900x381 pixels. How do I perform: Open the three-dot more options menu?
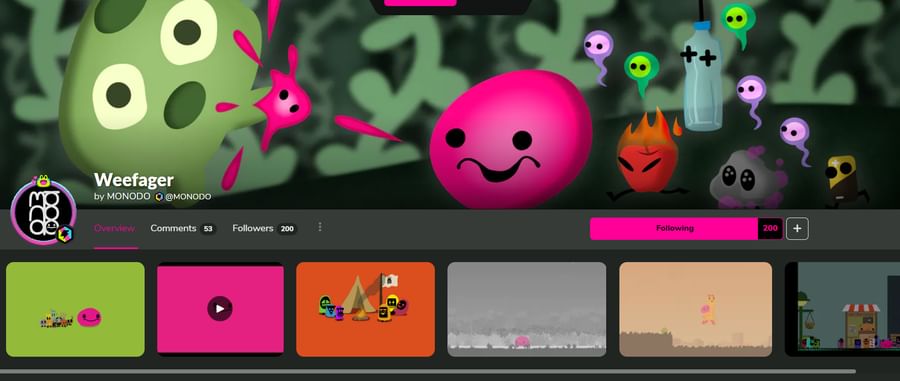coord(320,227)
